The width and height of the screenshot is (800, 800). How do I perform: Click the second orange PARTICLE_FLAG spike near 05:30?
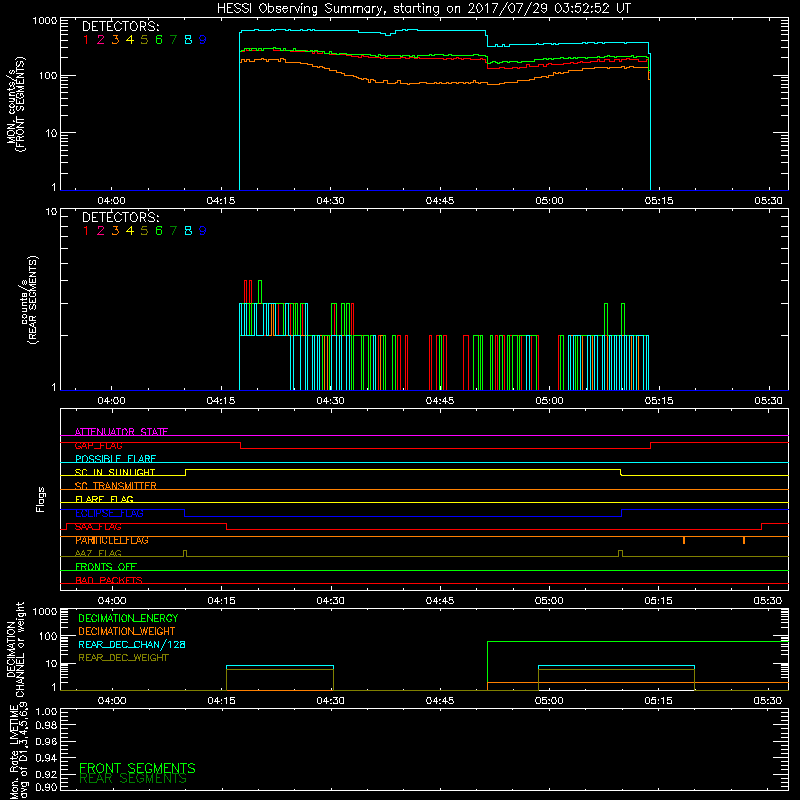(x=744, y=540)
